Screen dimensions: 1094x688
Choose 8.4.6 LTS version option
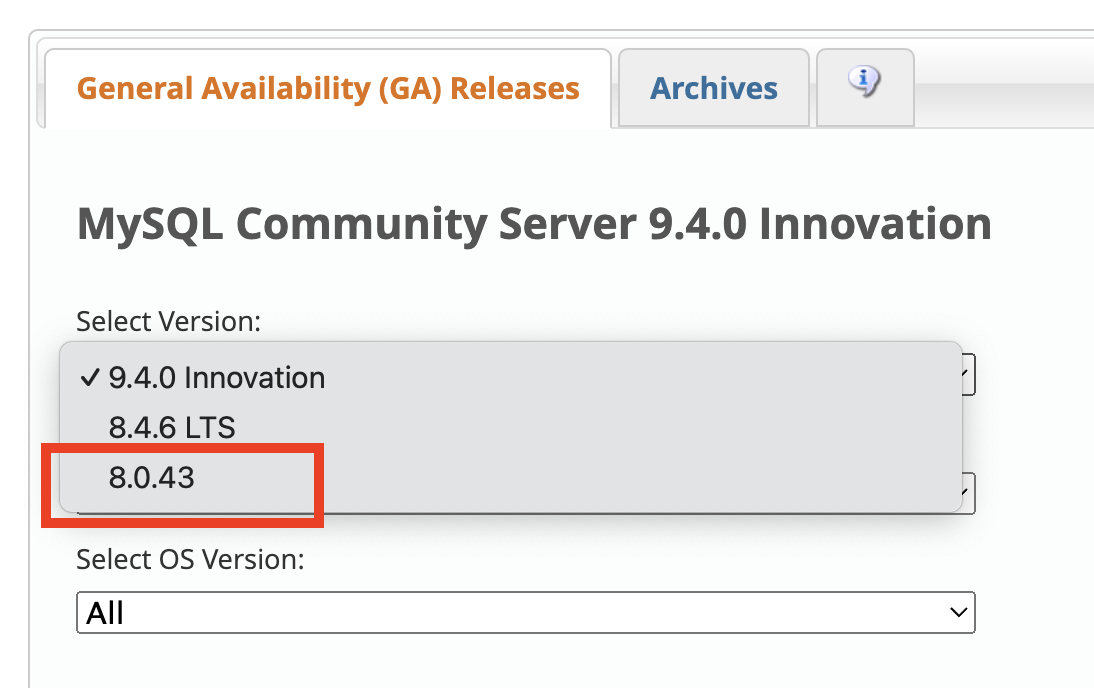[511, 428]
